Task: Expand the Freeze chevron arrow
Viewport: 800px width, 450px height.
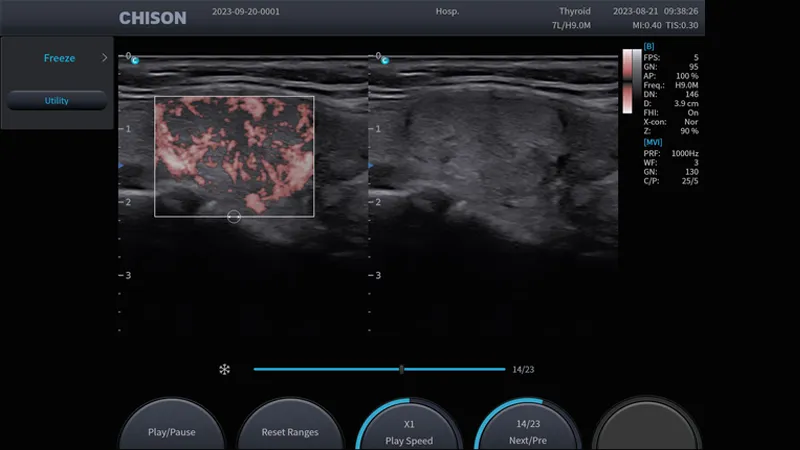Action: [x=105, y=58]
